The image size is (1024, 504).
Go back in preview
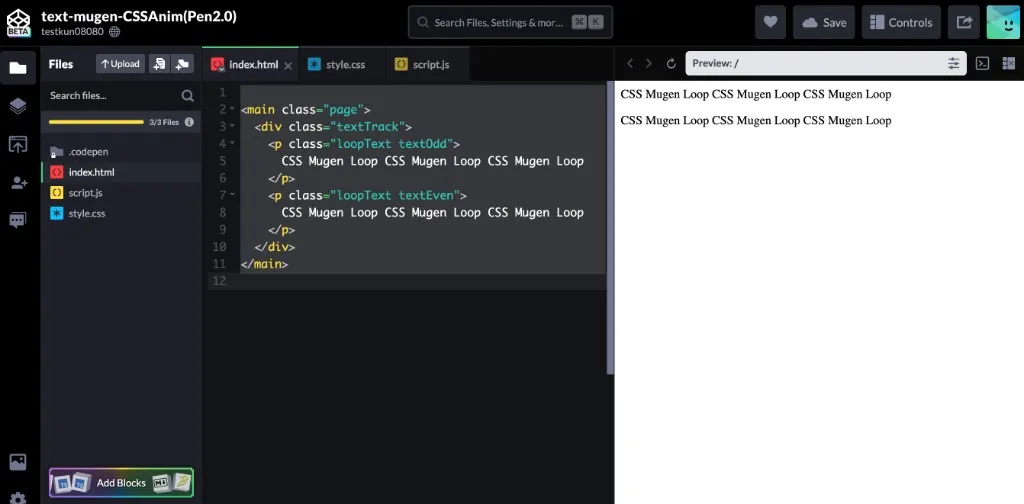click(x=630, y=63)
